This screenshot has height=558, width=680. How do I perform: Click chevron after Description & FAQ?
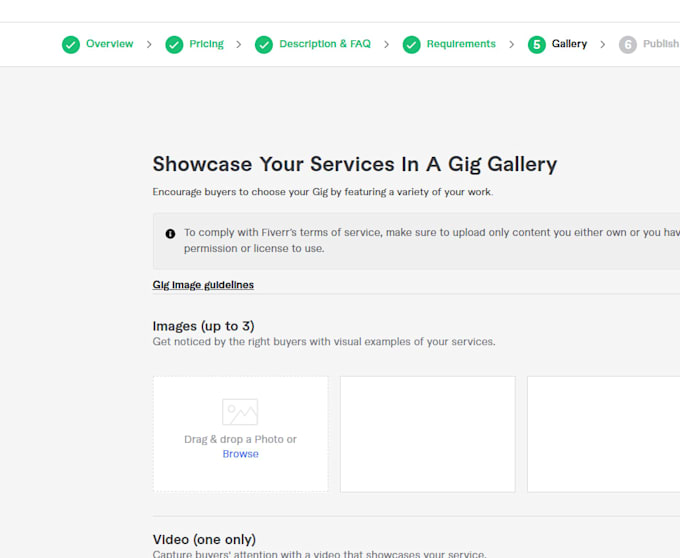tap(386, 44)
